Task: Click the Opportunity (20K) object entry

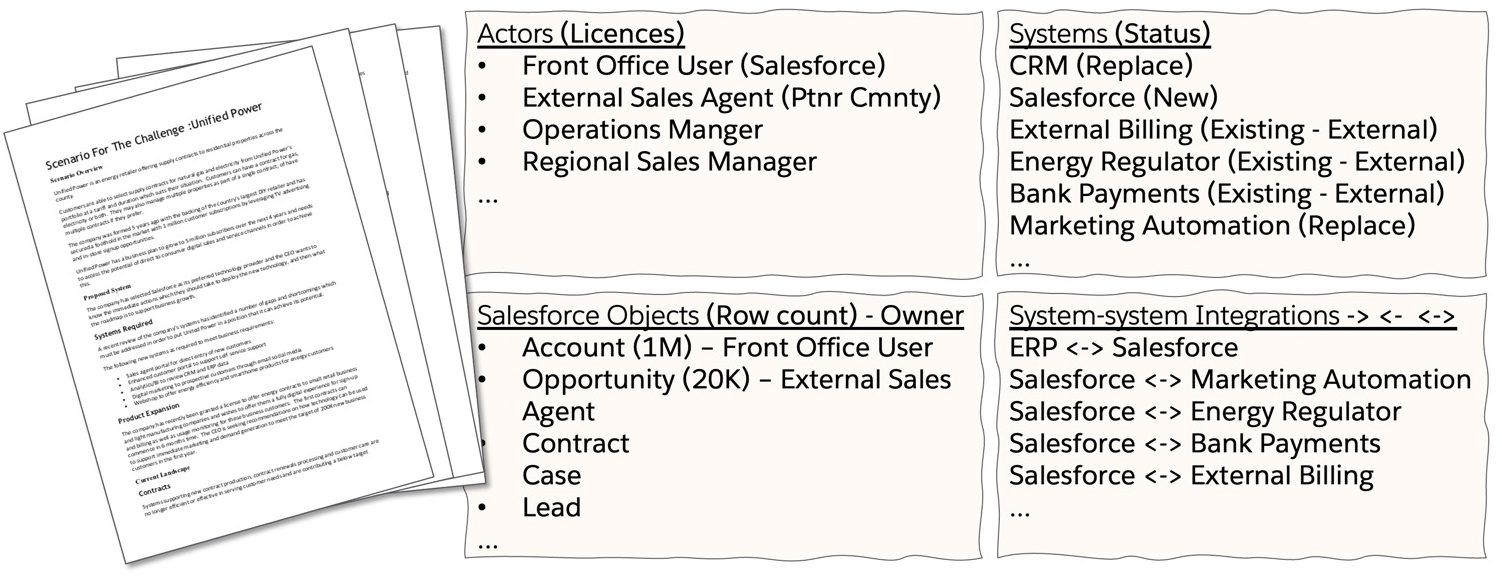Action: pos(736,380)
